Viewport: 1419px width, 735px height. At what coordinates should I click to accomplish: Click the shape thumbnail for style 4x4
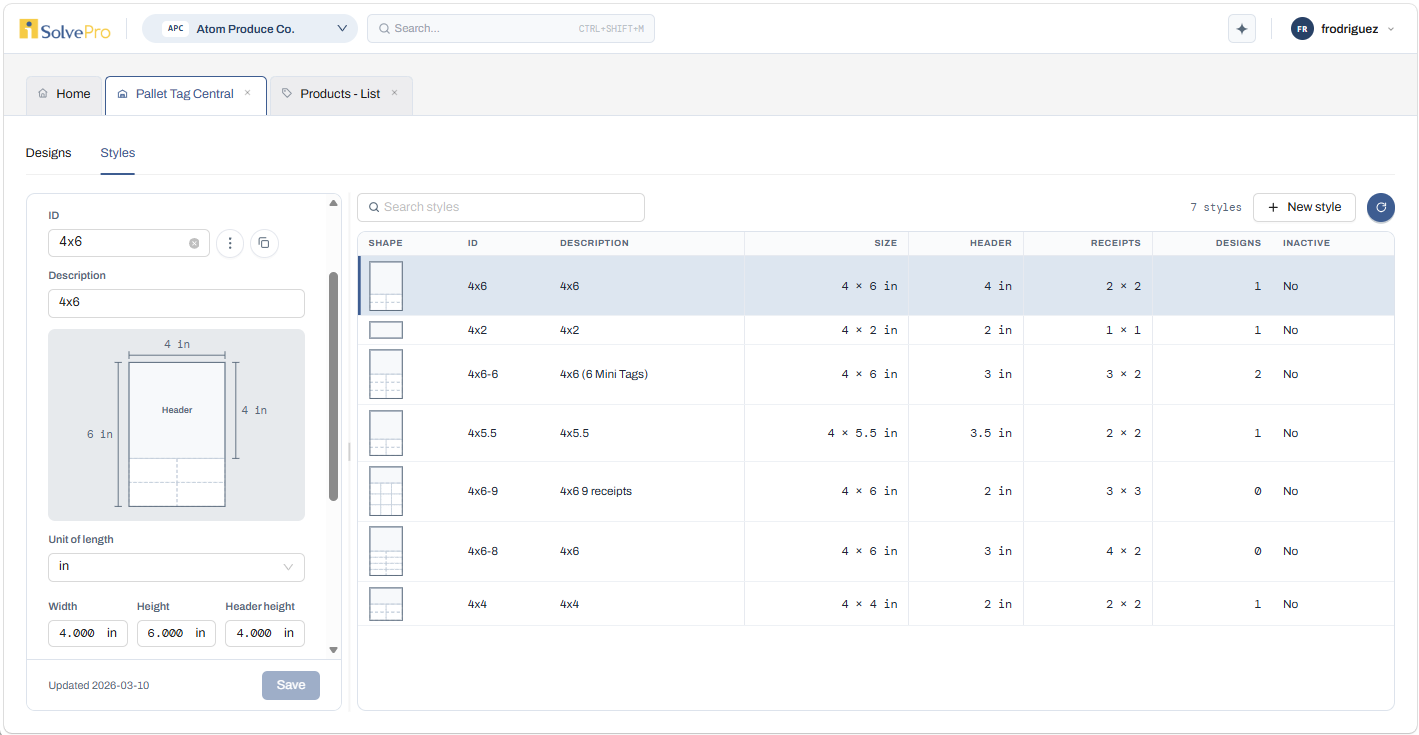click(386, 604)
